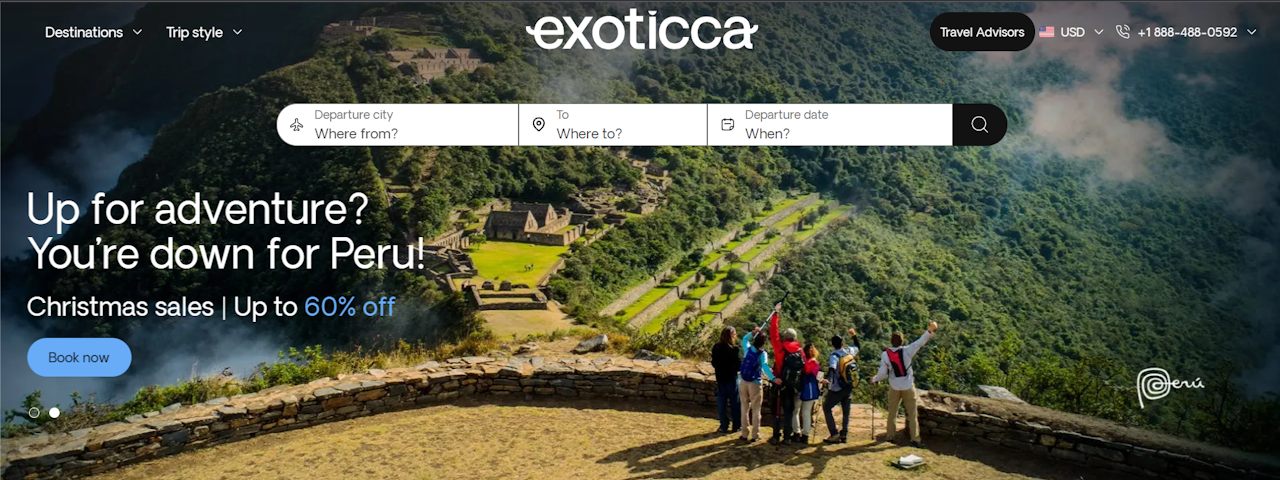
Task: Open the Destinations menu
Action: point(94,32)
